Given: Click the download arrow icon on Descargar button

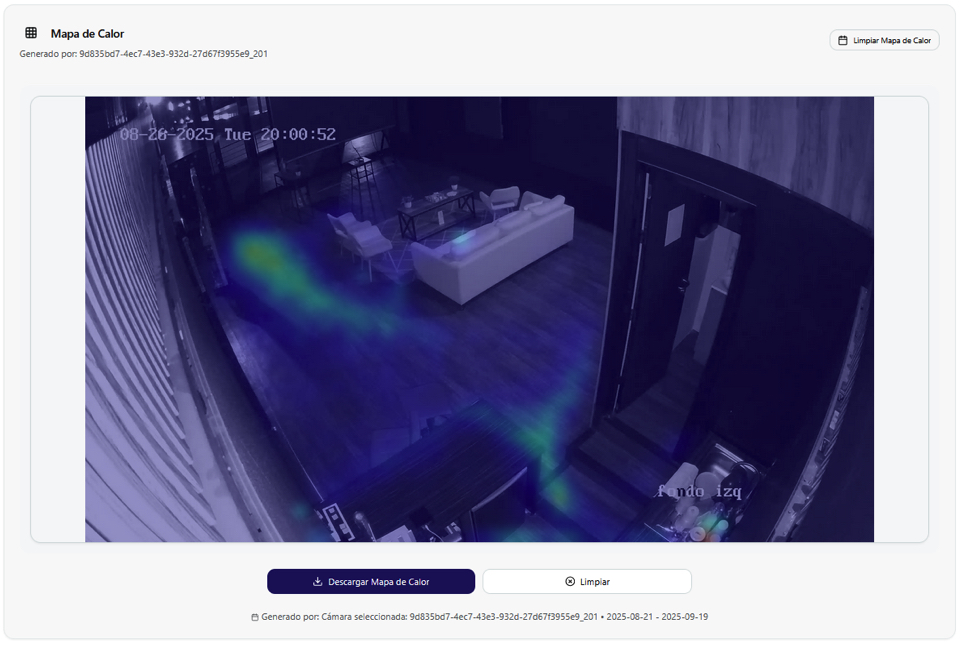Looking at the screenshot, I should point(318,582).
